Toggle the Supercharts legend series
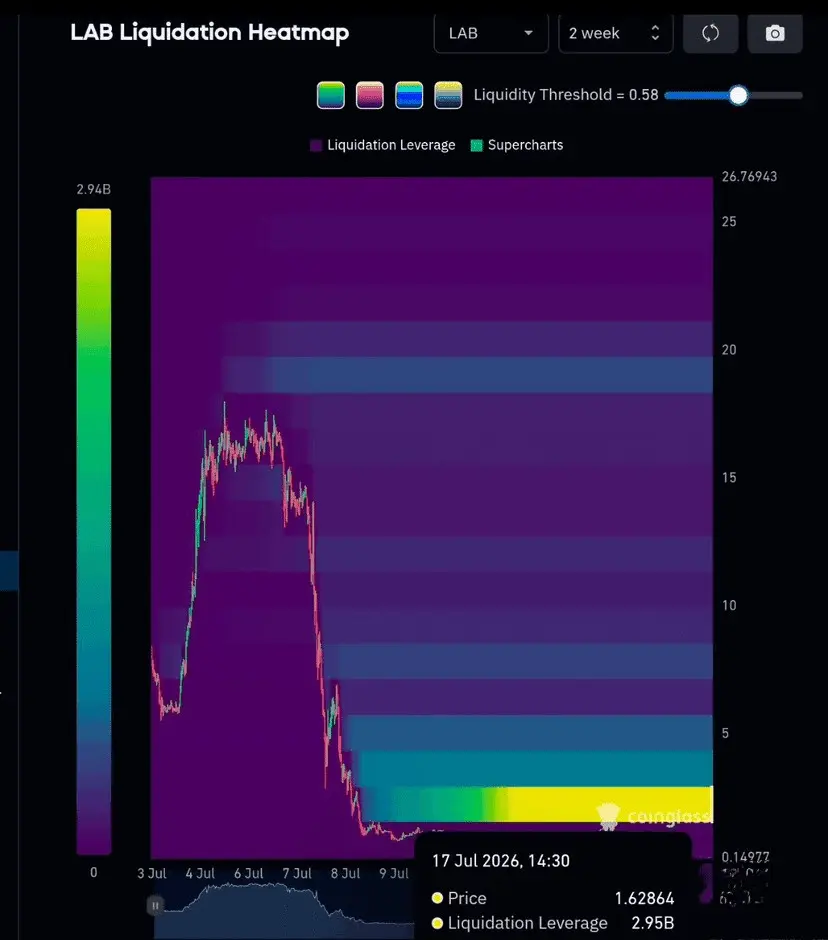The width and height of the screenshot is (828, 940). pos(517,145)
